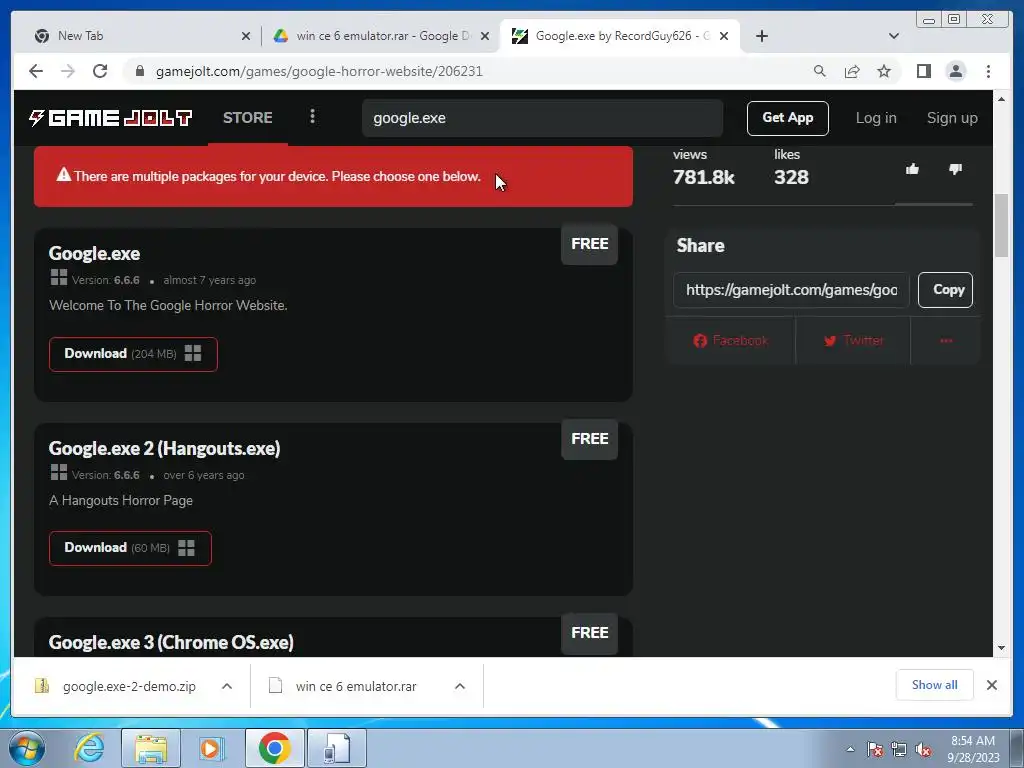Click FREE badge on Google.exe package
1024x768 pixels.
coord(589,244)
